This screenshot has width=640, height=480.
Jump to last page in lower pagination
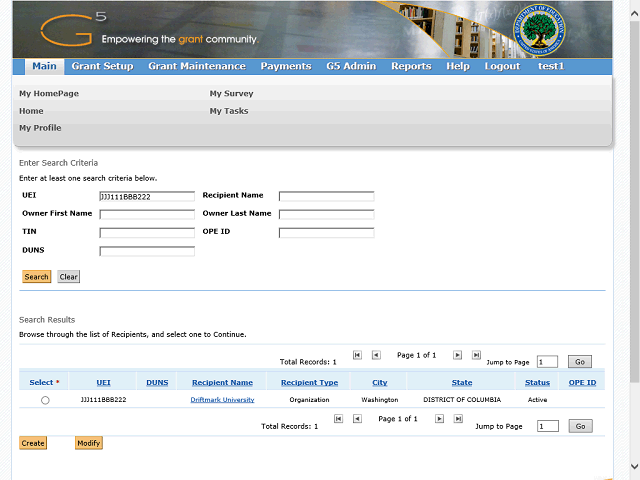point(458,419)
